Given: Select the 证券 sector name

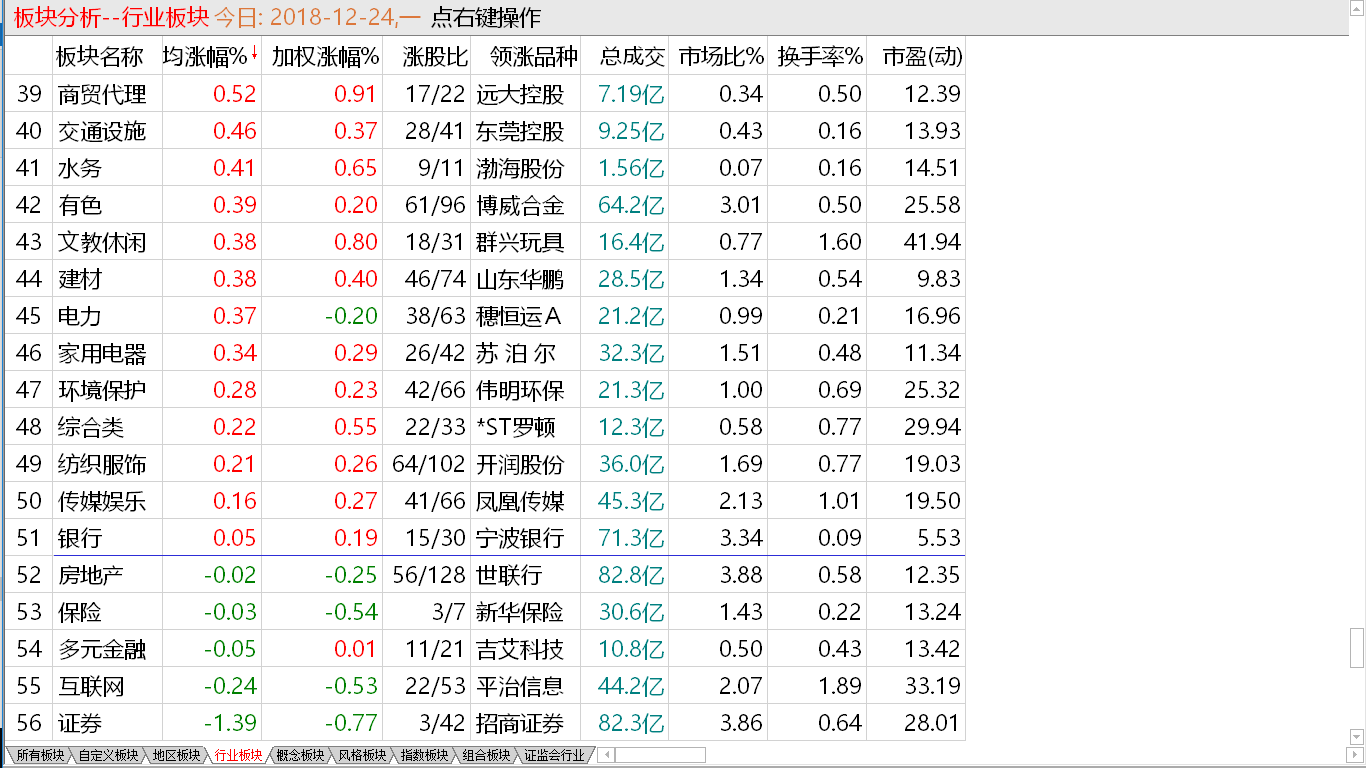Looking at the screenshot, I should [80, 723].
